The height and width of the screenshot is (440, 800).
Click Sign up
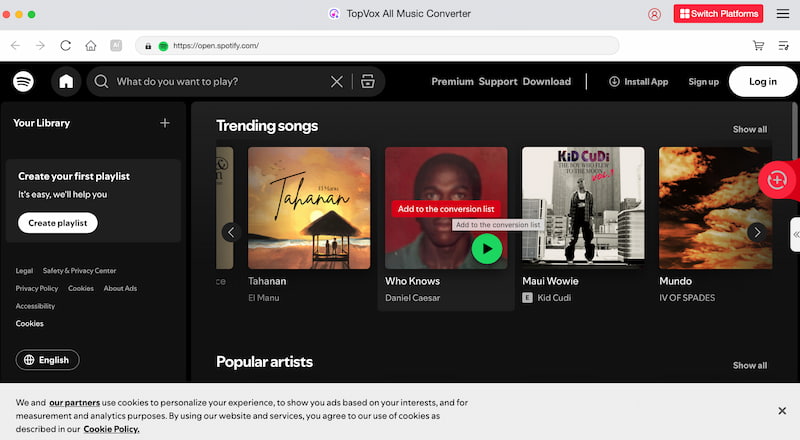click(703, 82)
